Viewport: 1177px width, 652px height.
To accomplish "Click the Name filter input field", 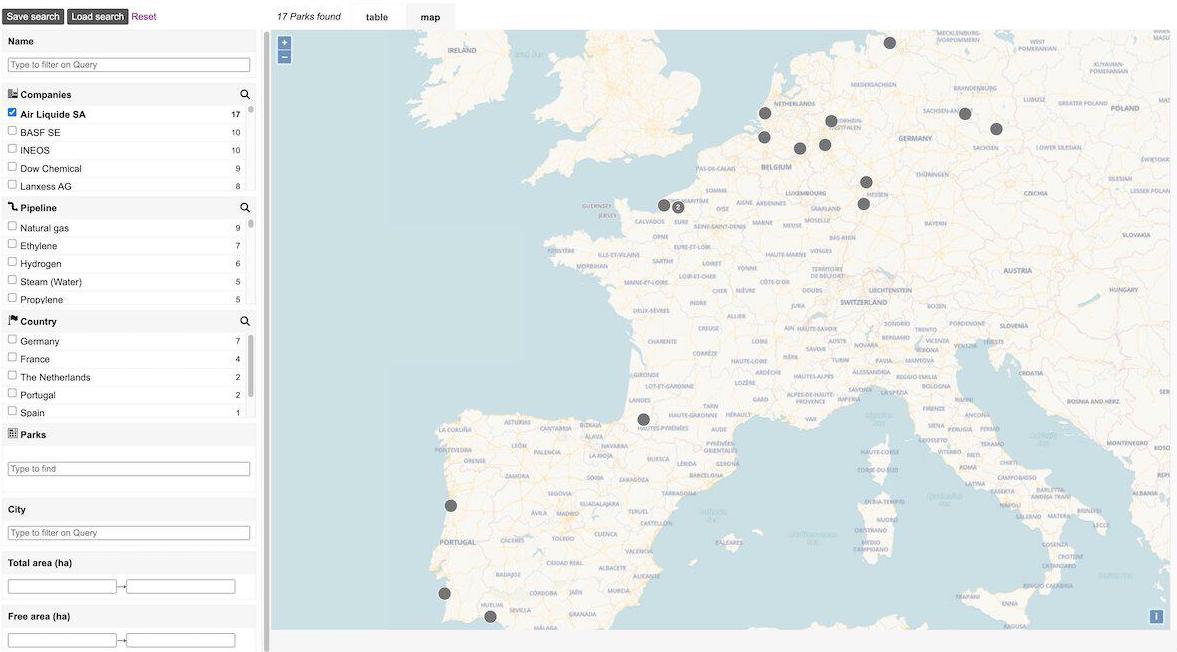I will (128, 62).
